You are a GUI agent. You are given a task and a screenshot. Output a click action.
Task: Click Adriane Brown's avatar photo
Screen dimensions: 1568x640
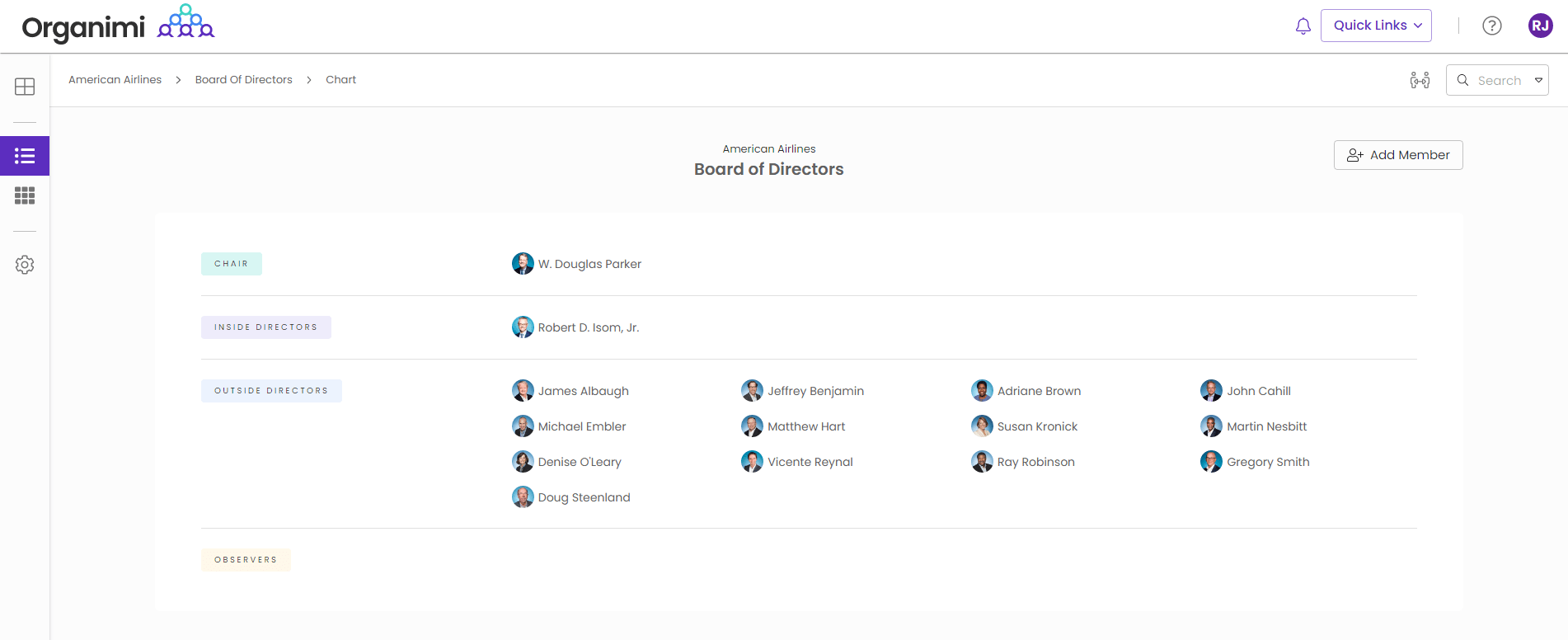tap(982, 391)
